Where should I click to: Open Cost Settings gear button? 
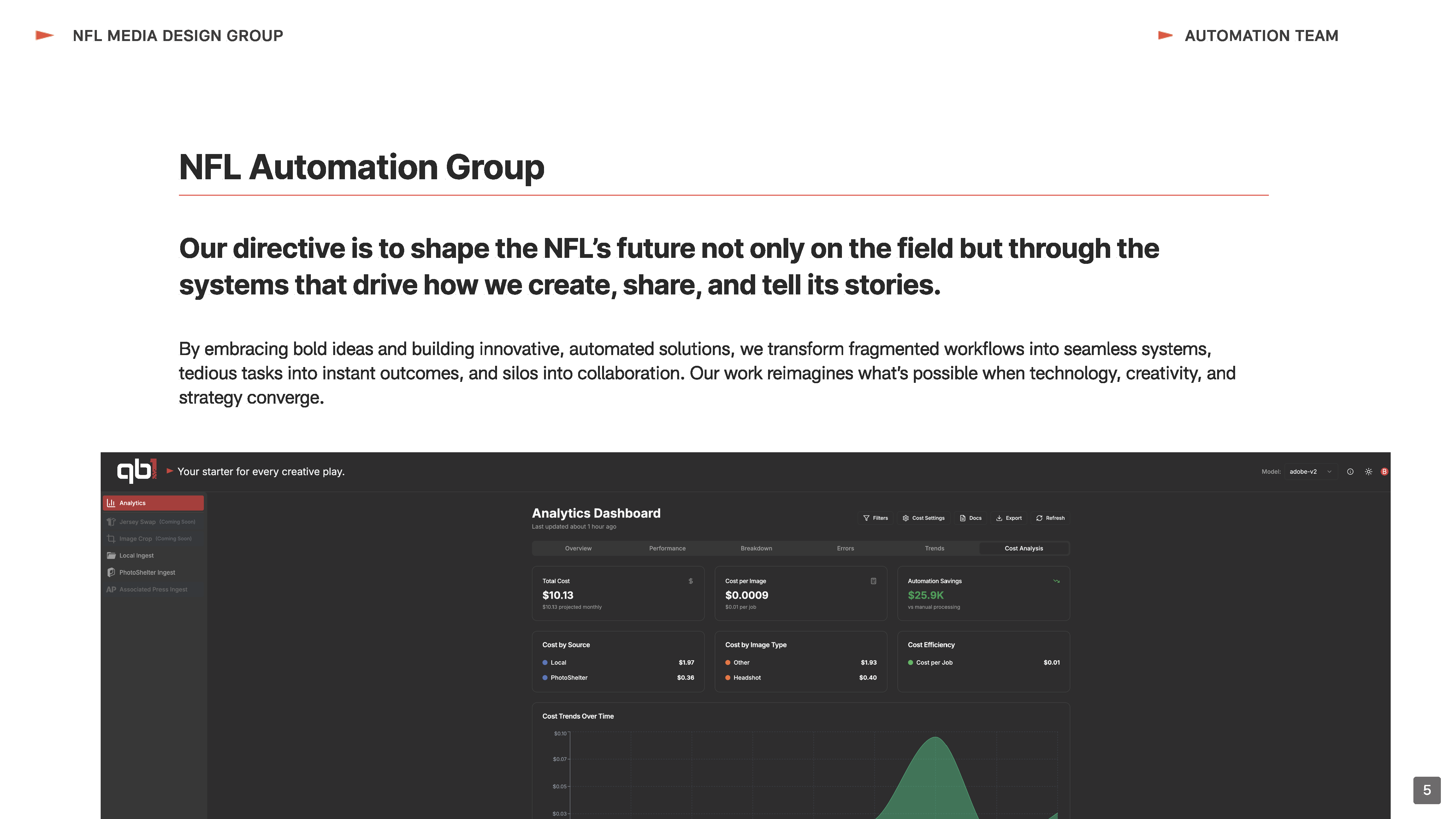tap(924, 518)
